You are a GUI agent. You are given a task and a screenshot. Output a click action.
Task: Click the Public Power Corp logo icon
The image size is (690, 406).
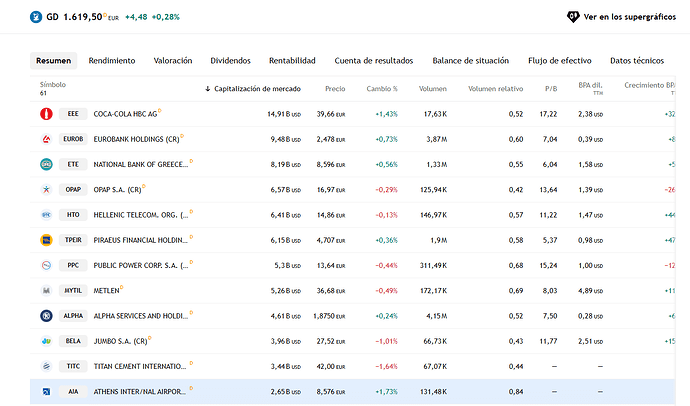46,265
